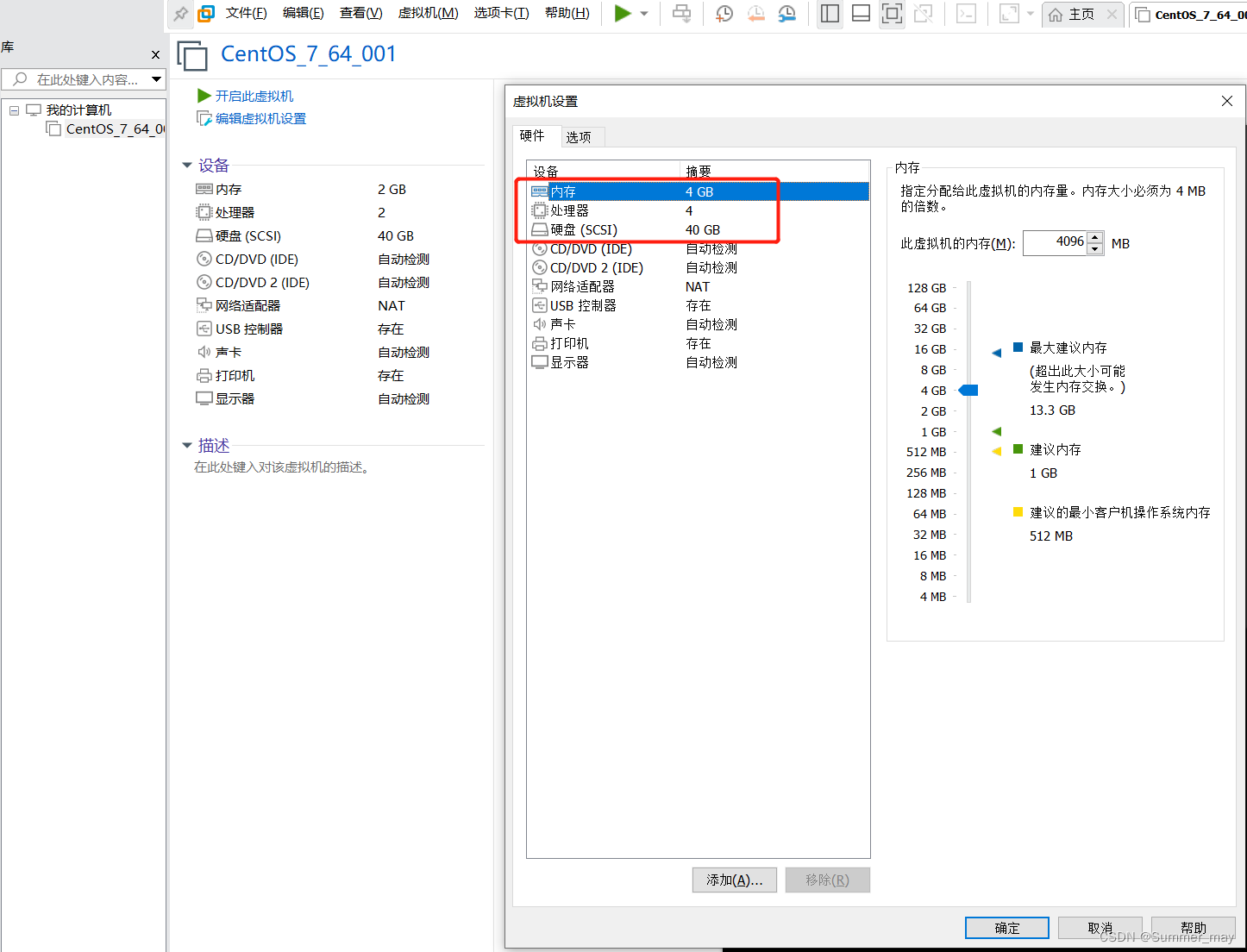The height and width of the screenshot is (952, 1247).
Task: Click the 处理器 chip icon in the dialog list
Action: tap(540, 210)
